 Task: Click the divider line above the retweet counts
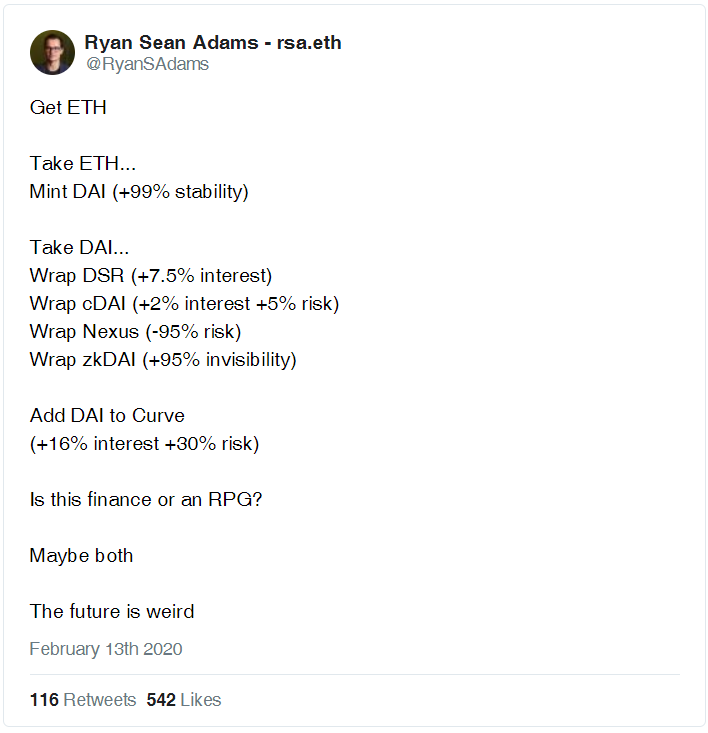pos(354,675)
